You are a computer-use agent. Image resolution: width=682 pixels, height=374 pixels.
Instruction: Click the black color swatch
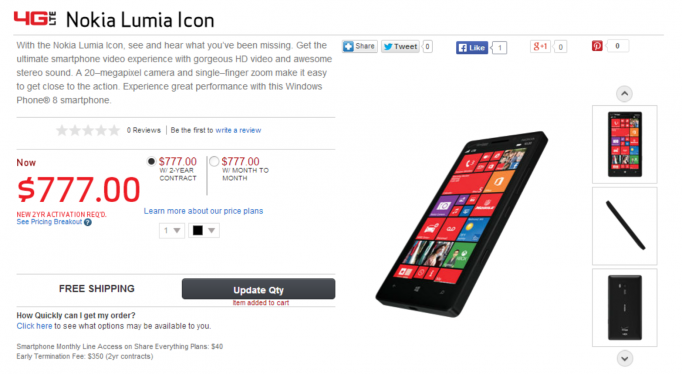tap(197, 230)
